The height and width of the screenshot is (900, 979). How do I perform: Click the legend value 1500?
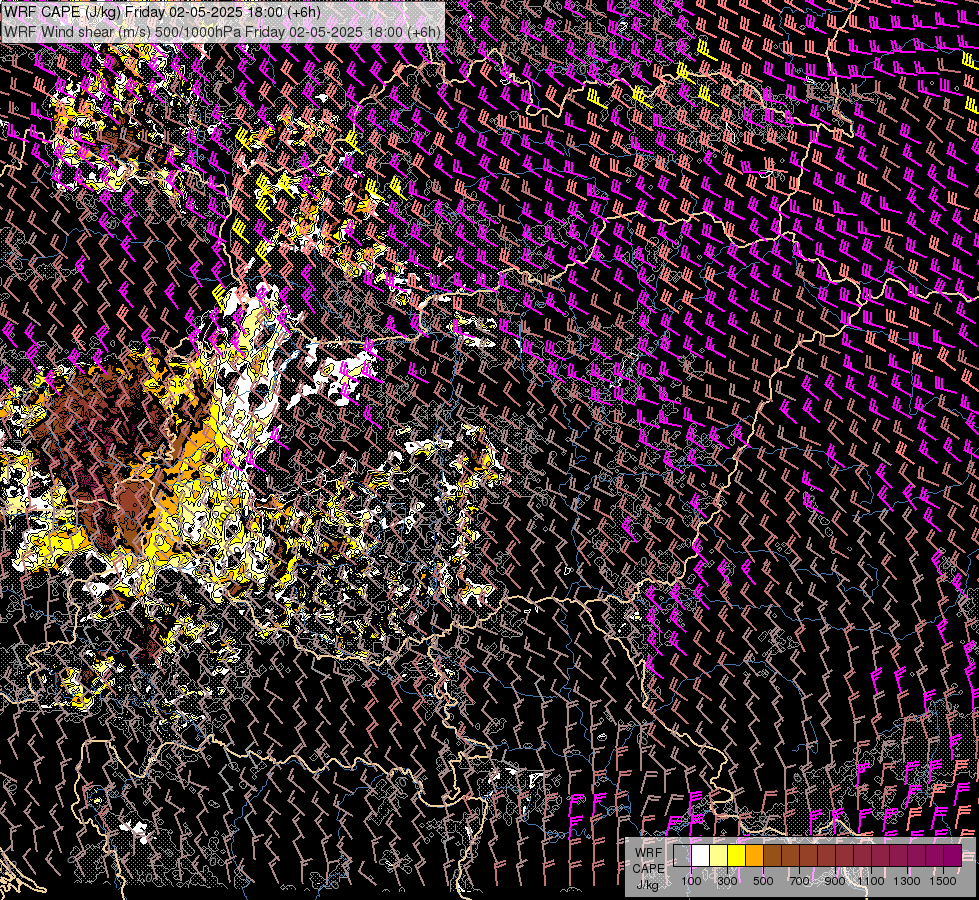coord(943,881)
